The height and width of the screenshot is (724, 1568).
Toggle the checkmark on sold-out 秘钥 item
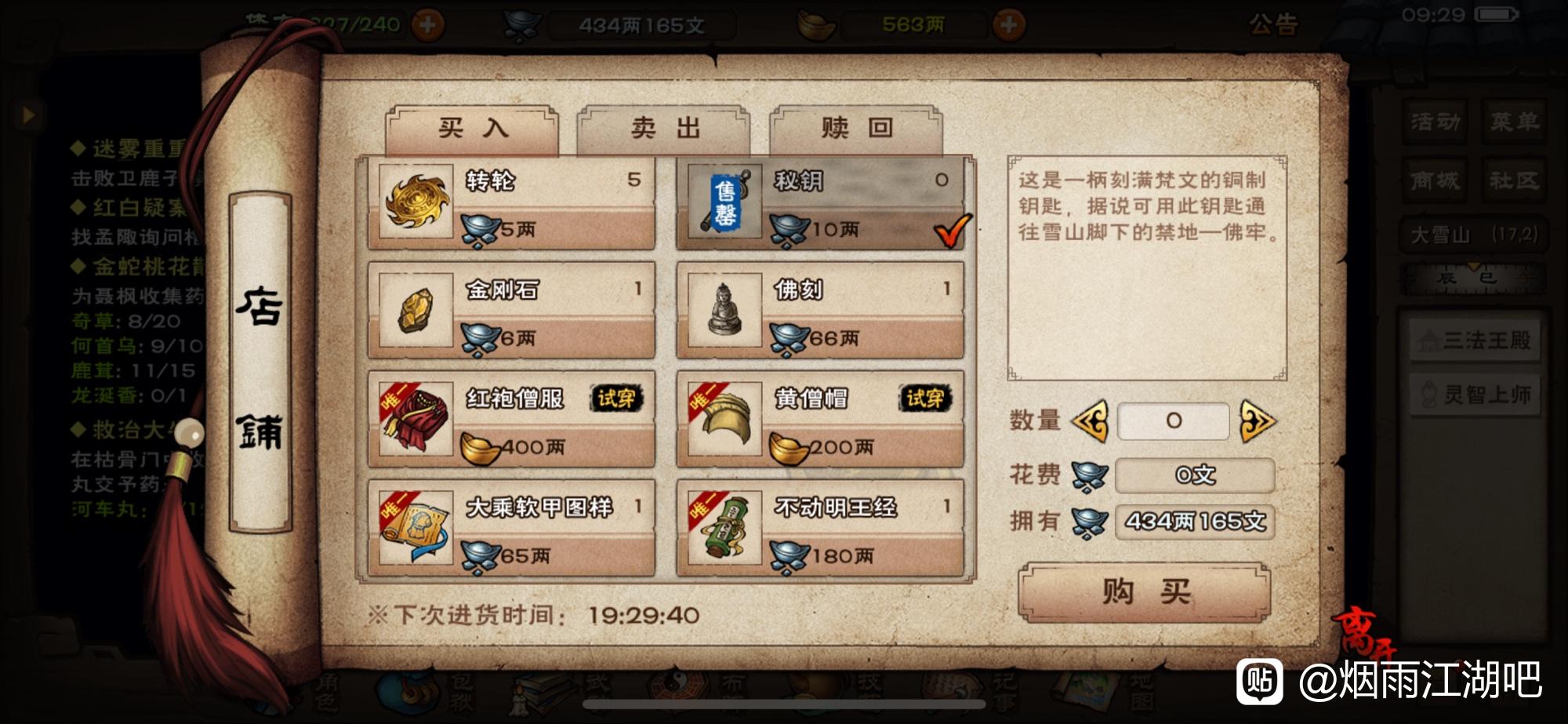[952, 231]
